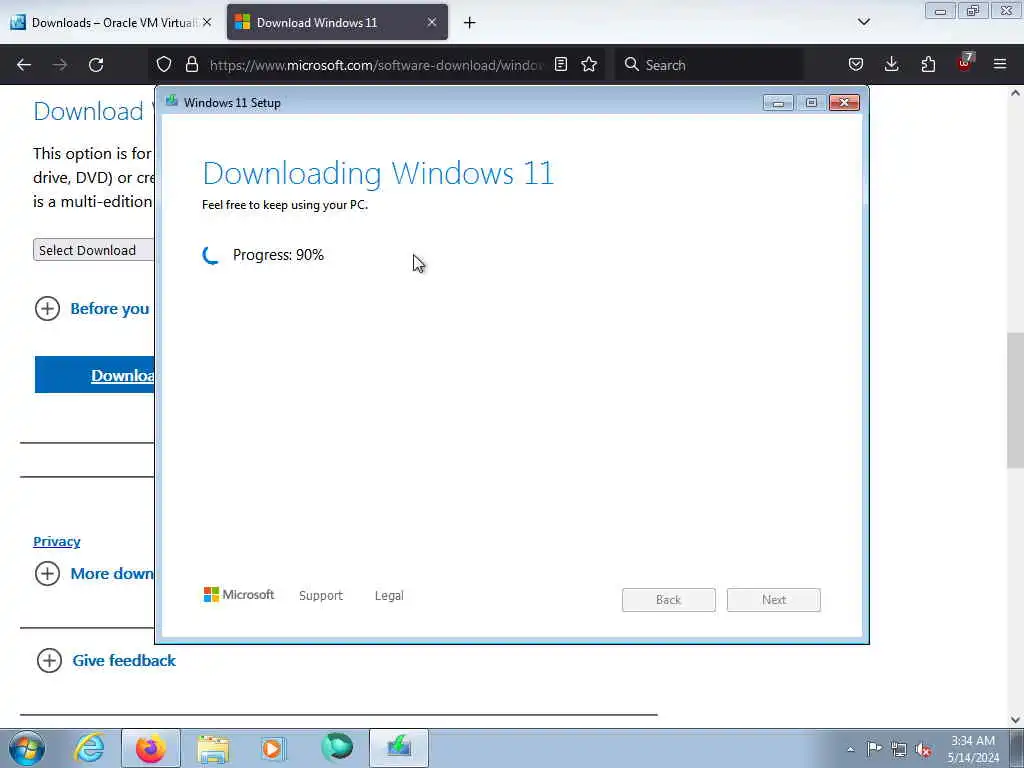Click the Firefox Search box
The height and width of the screenshot is (768, 1024).
709,65
